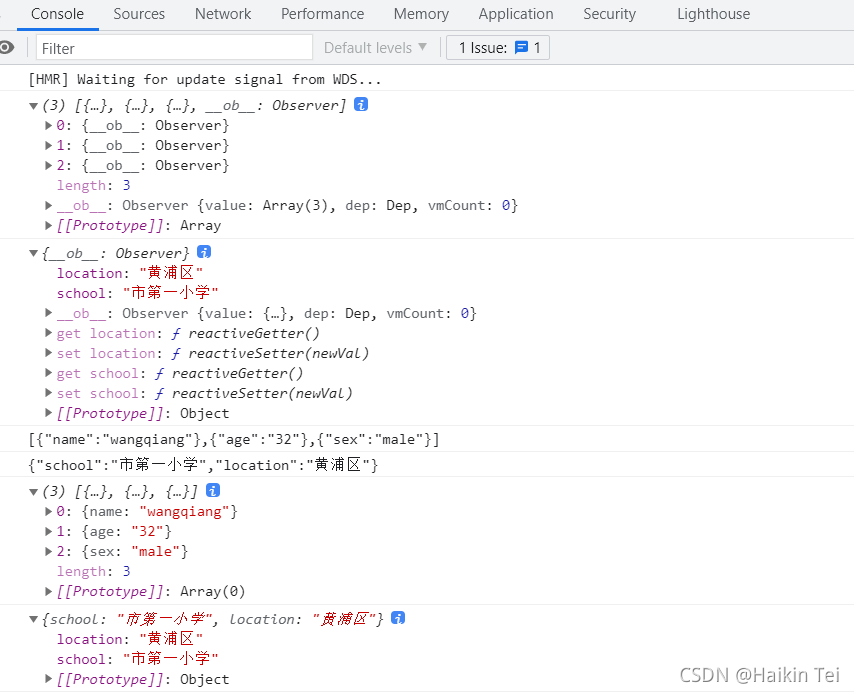Open the Lighthouse tab
This screenshot has width=854, height=693.
pos(713,14)
